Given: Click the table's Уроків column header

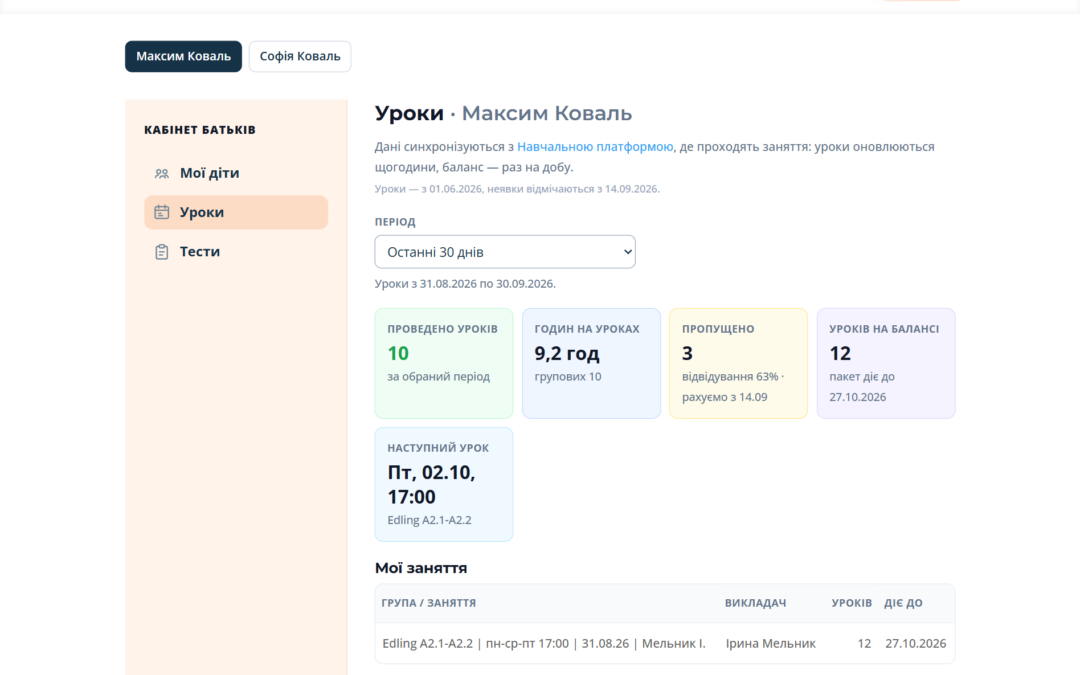Looking at the screenshot, I should [x=851, y=603].
